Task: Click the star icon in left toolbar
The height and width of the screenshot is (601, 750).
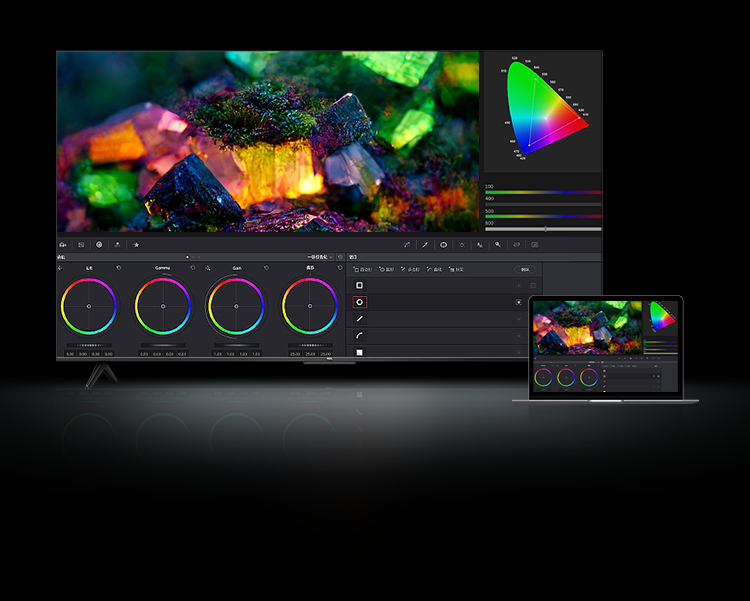Action: 136,244
